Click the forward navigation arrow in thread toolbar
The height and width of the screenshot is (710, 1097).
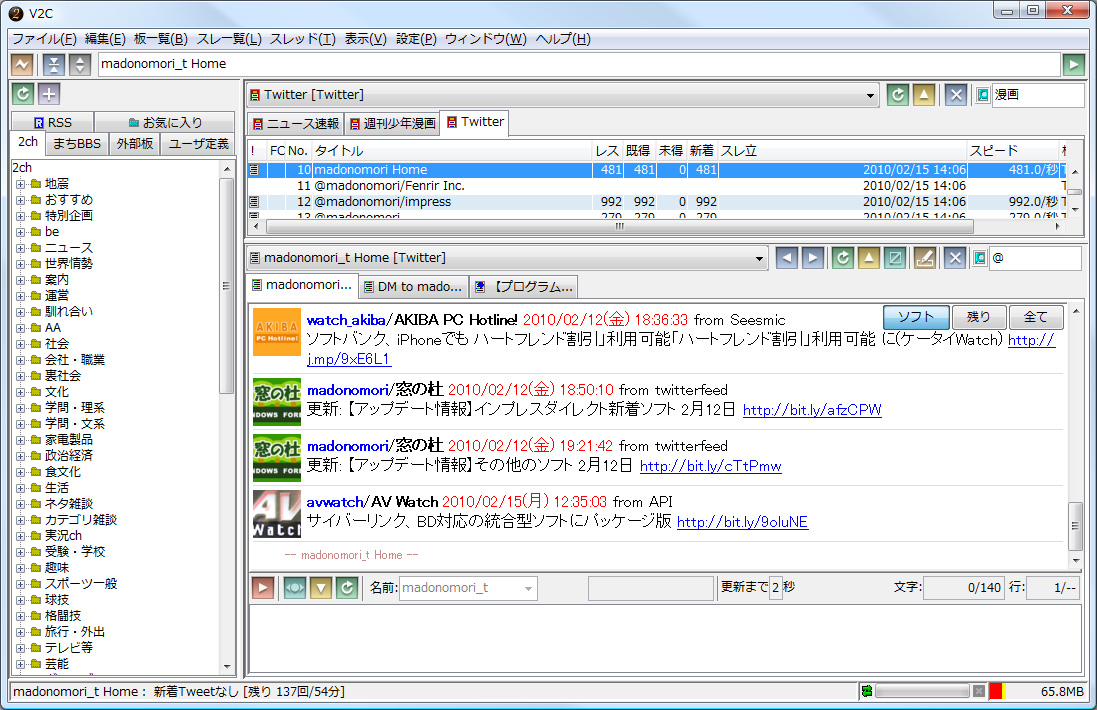(811, 257)
